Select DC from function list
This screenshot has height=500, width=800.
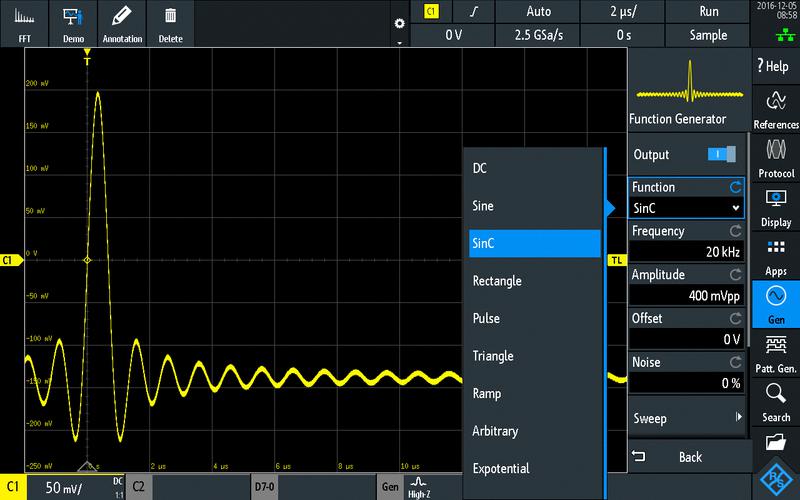[535, 168]
